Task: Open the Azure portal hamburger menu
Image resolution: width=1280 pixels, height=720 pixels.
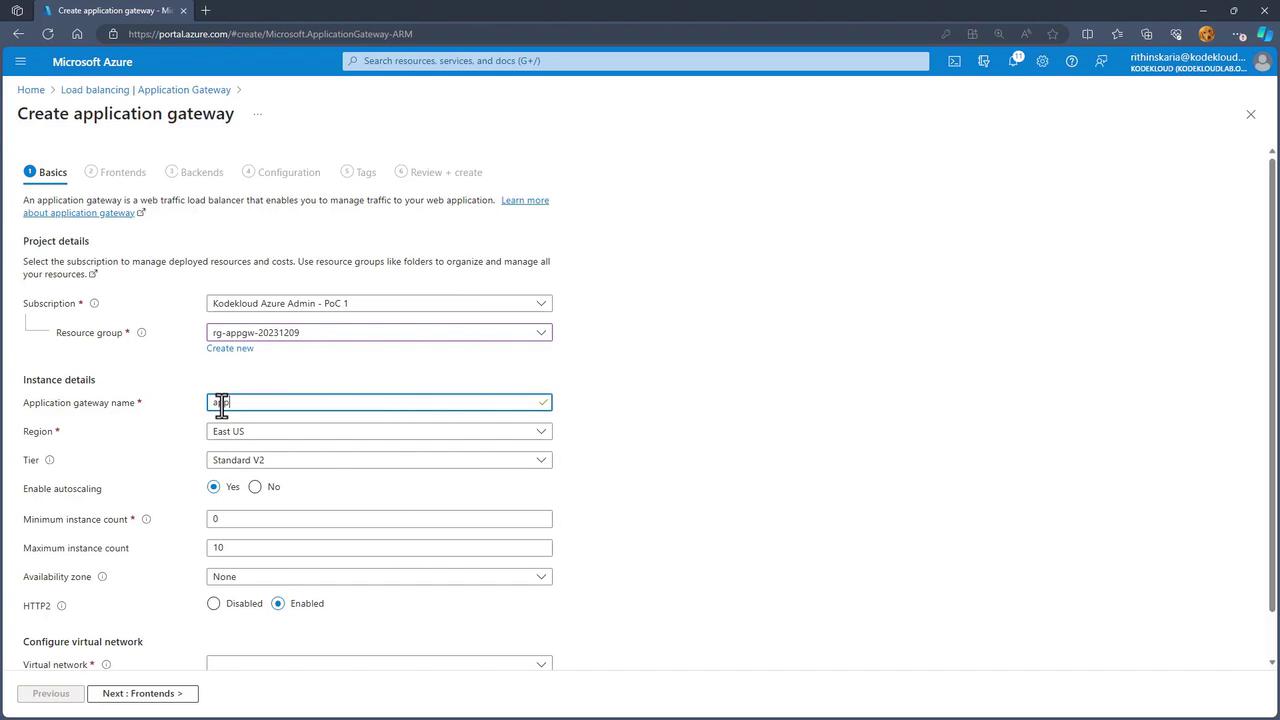Action: click(20, 61)
